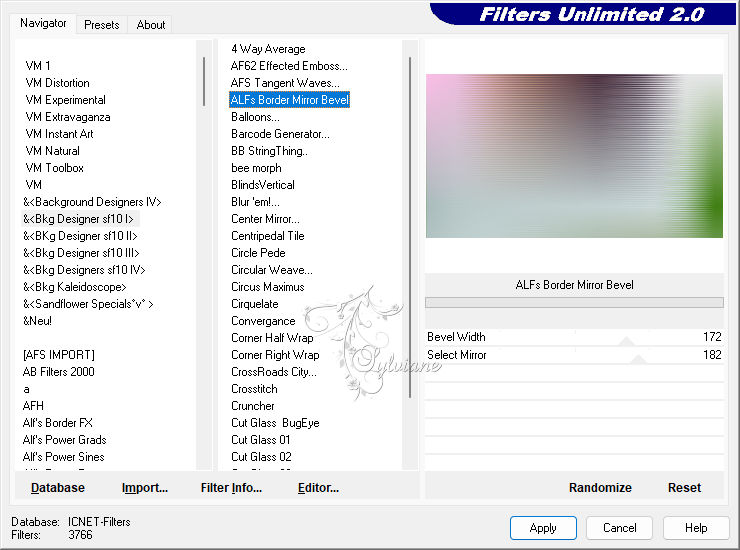The height and width of the screenshot is (550, 740).
Task: Click Import... button
Action: pyautogui.click(x=144, y=488)
